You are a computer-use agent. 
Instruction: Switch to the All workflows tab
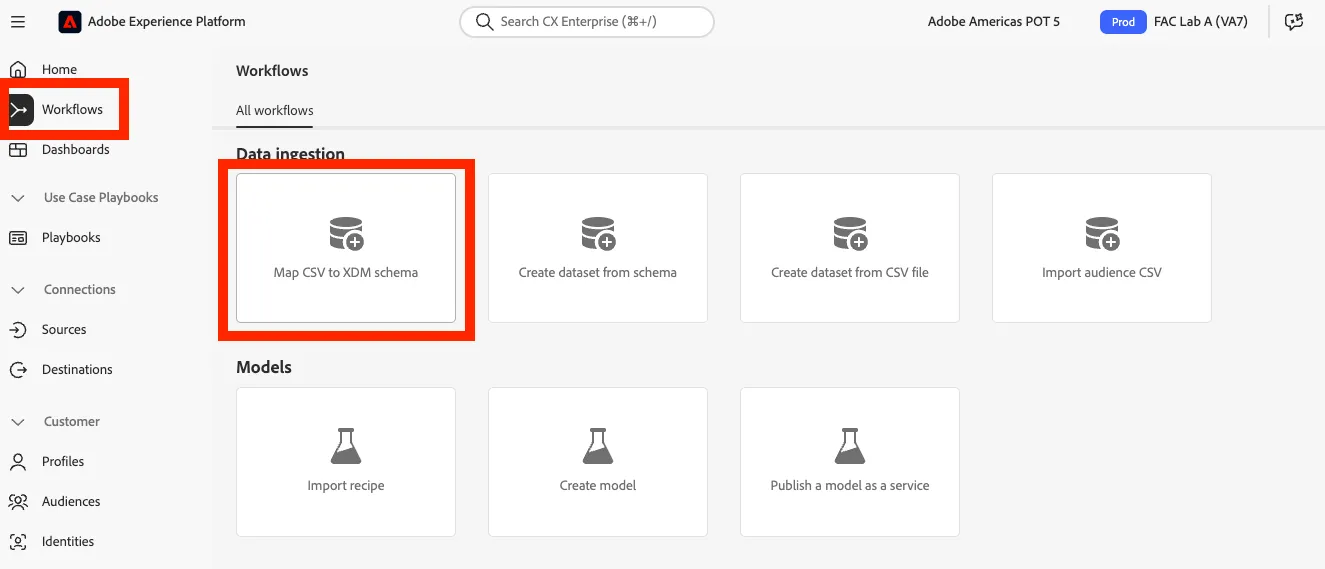(275, 111)
